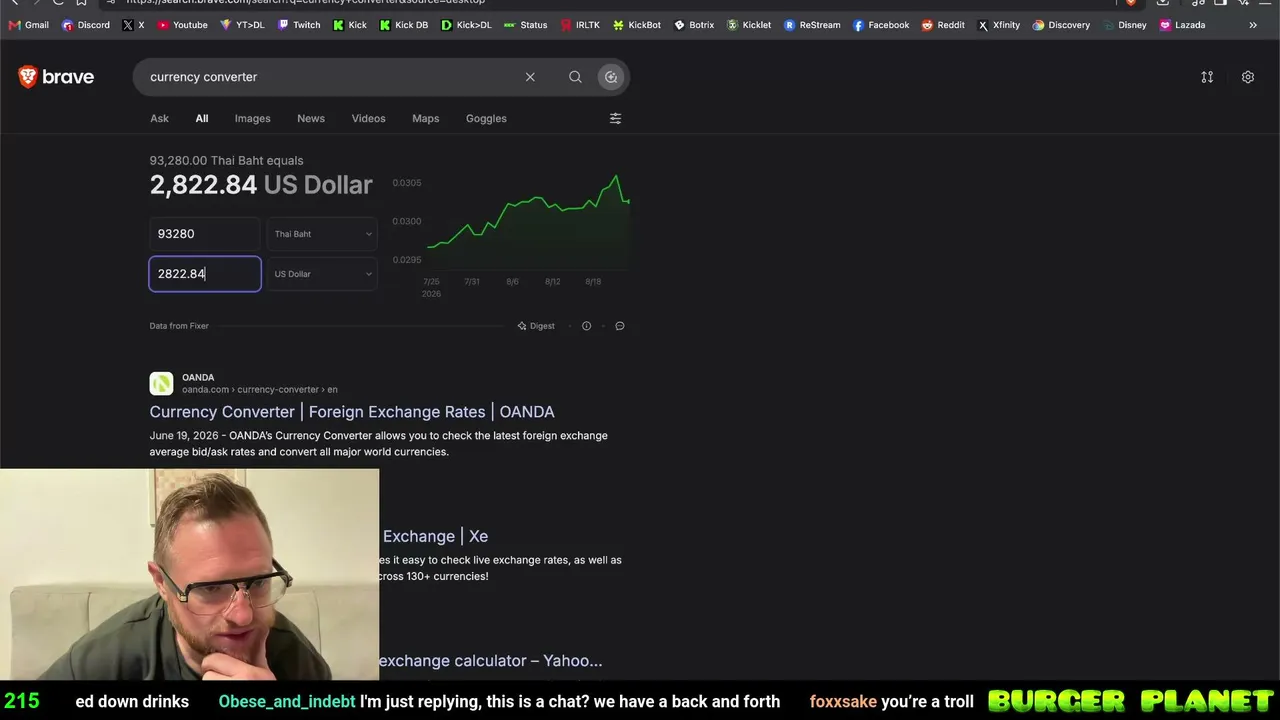Viewport: 1280px width, 720px height.
Task: Open the 'exchange calculator – Yahoo...' result
Action: pyautogui.click(x=490, y=661)
